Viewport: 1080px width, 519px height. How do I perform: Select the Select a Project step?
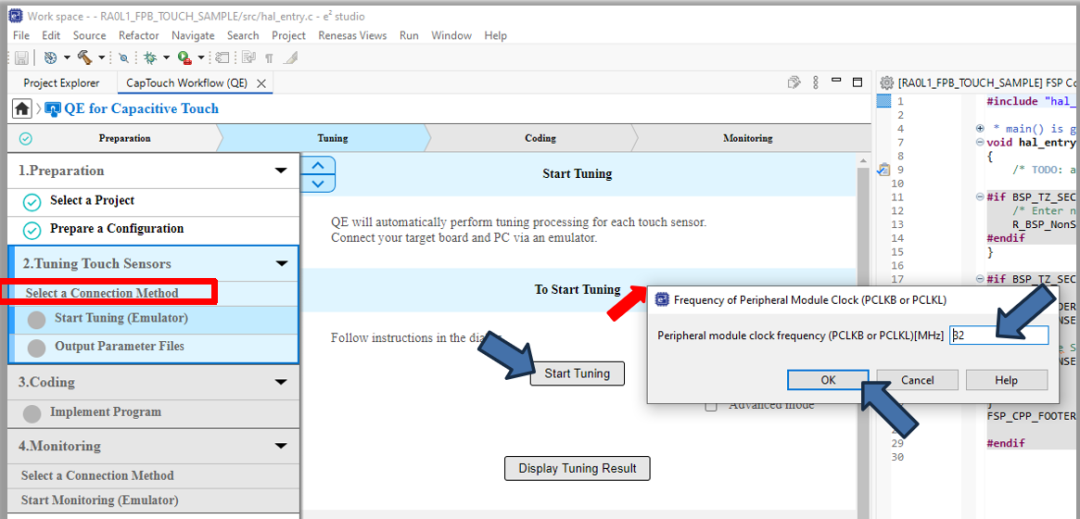click(154, 202)
